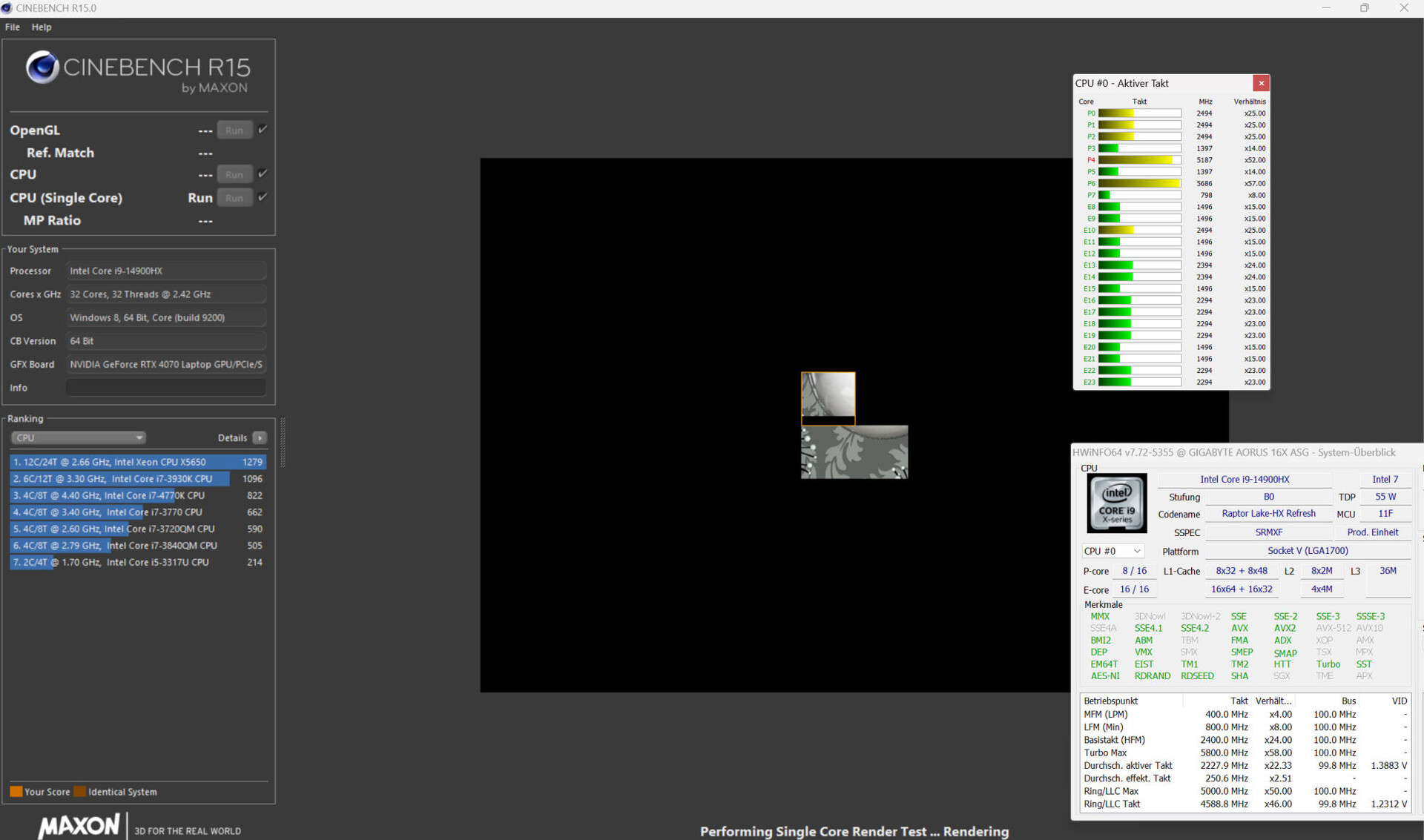This screenshot has height=840, width=1424.
Task: Toggle the CPU test checkmark
Action: [263, 173]
